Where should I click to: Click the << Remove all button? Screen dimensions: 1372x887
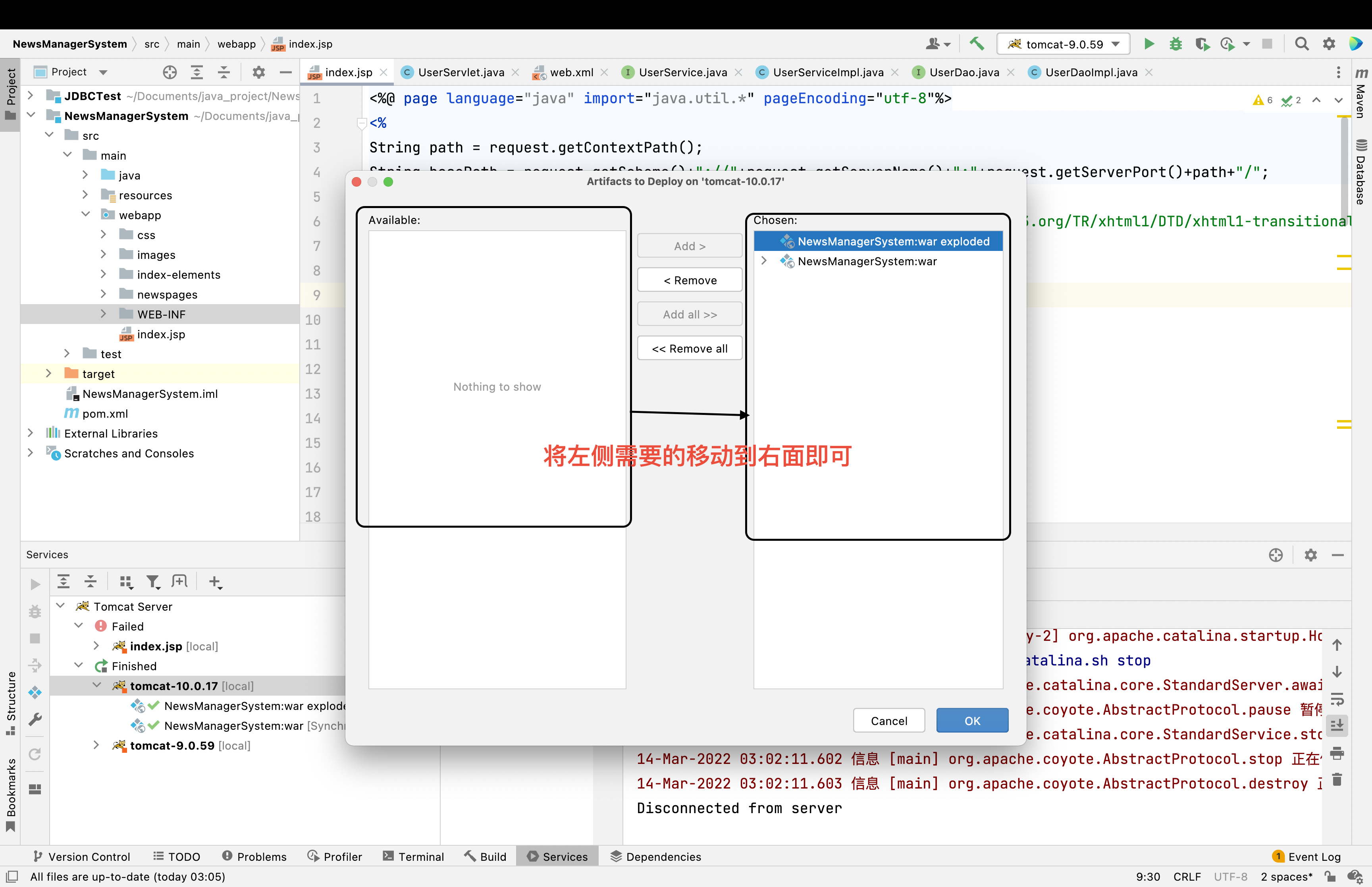point(689,349)
